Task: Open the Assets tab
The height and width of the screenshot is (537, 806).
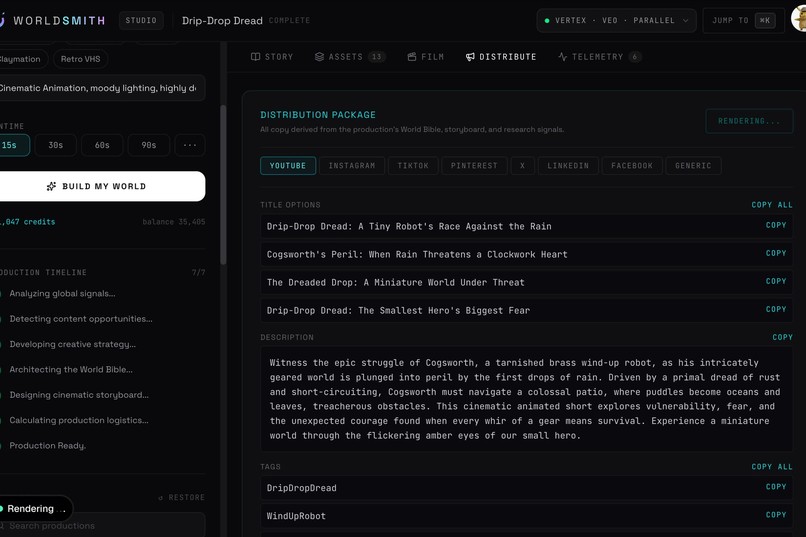Action: [x=350, y=57]
